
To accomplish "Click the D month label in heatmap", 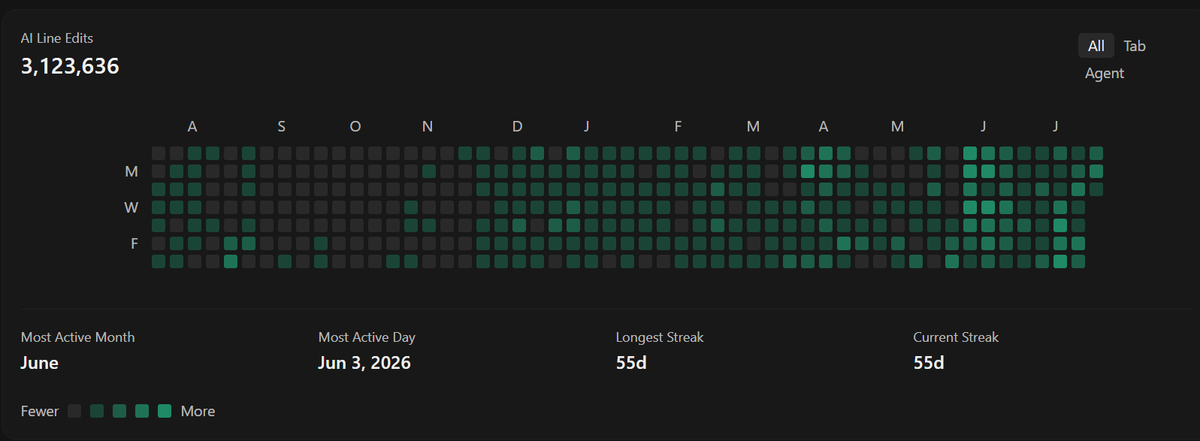I will pyautogui.click(x=517, y=126).
